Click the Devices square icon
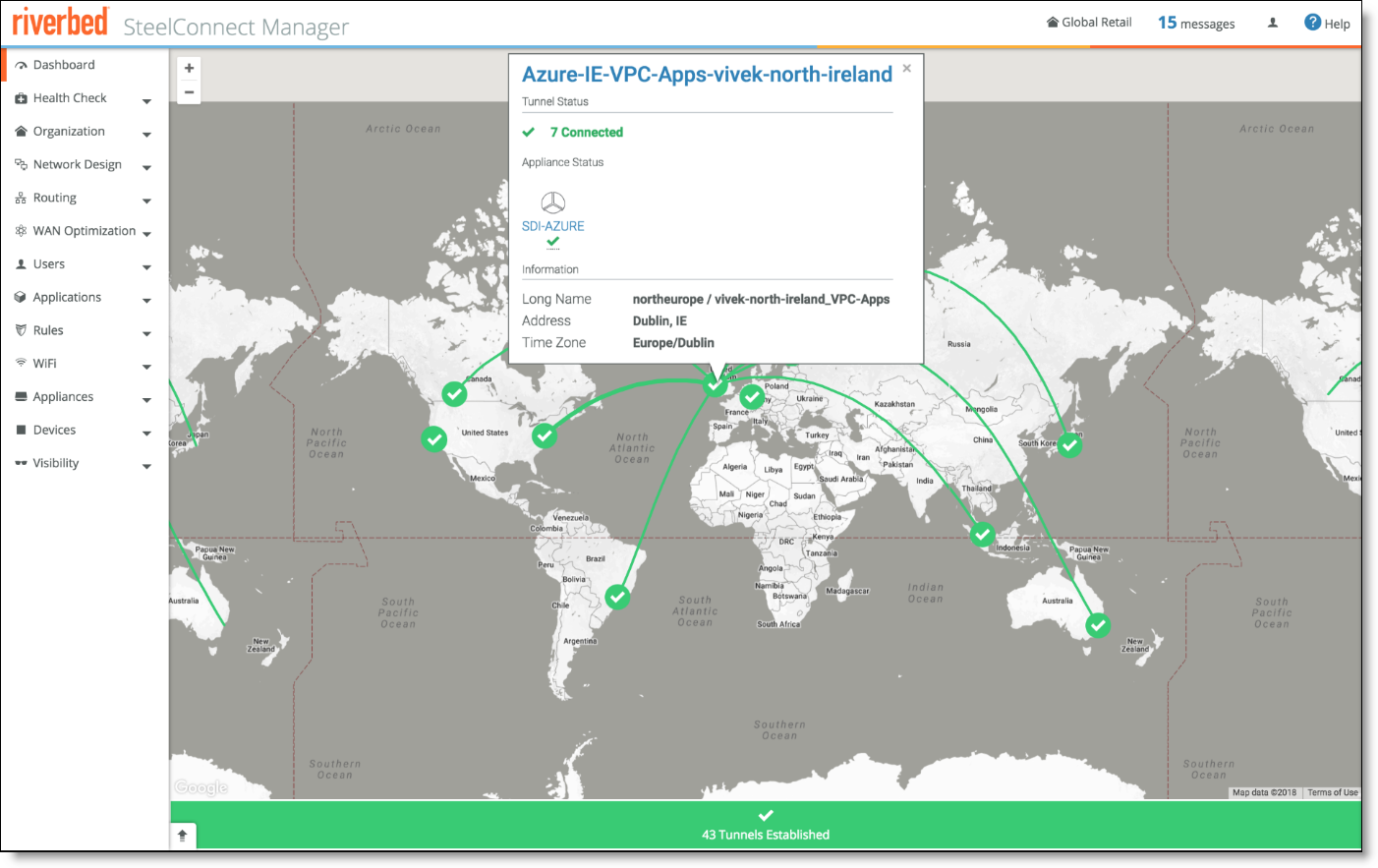The image size is (1378, 868). click(x=21, y=431)
